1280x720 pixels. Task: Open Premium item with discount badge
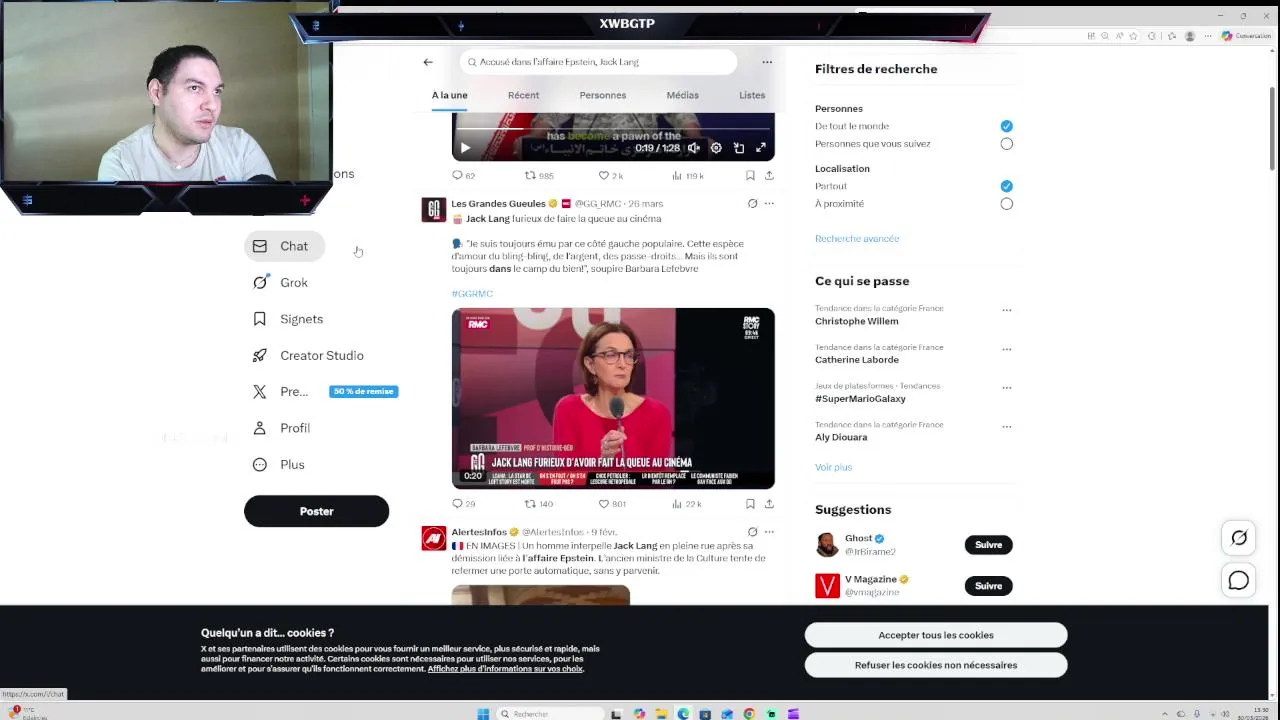(324, 391)
